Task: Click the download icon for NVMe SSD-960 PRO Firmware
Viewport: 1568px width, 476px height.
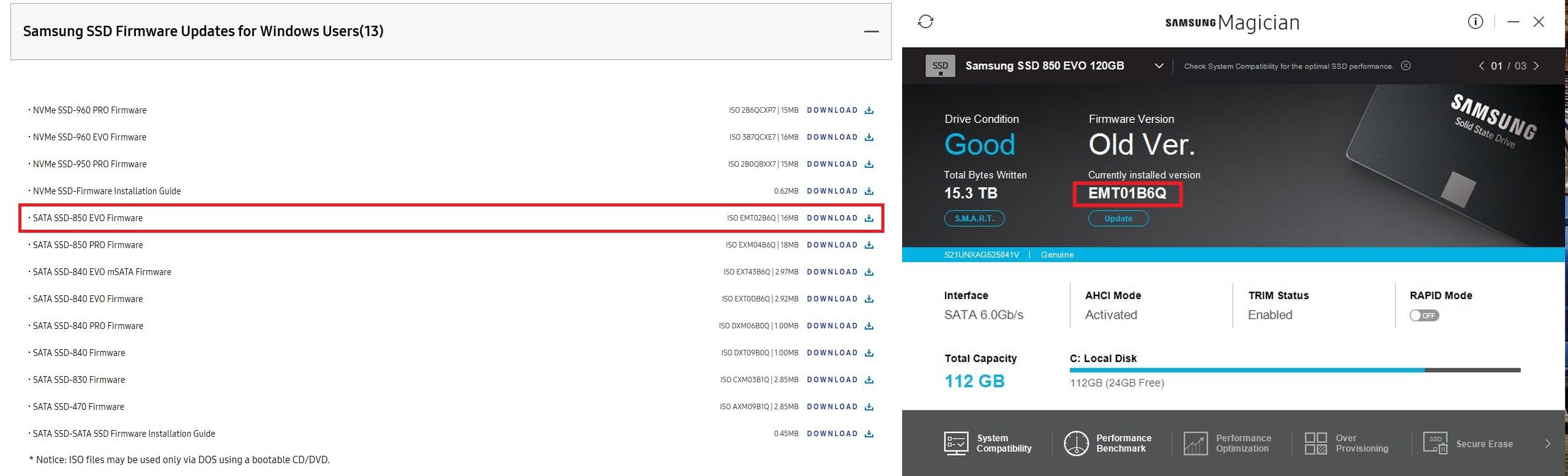Action: click(869, 110)
